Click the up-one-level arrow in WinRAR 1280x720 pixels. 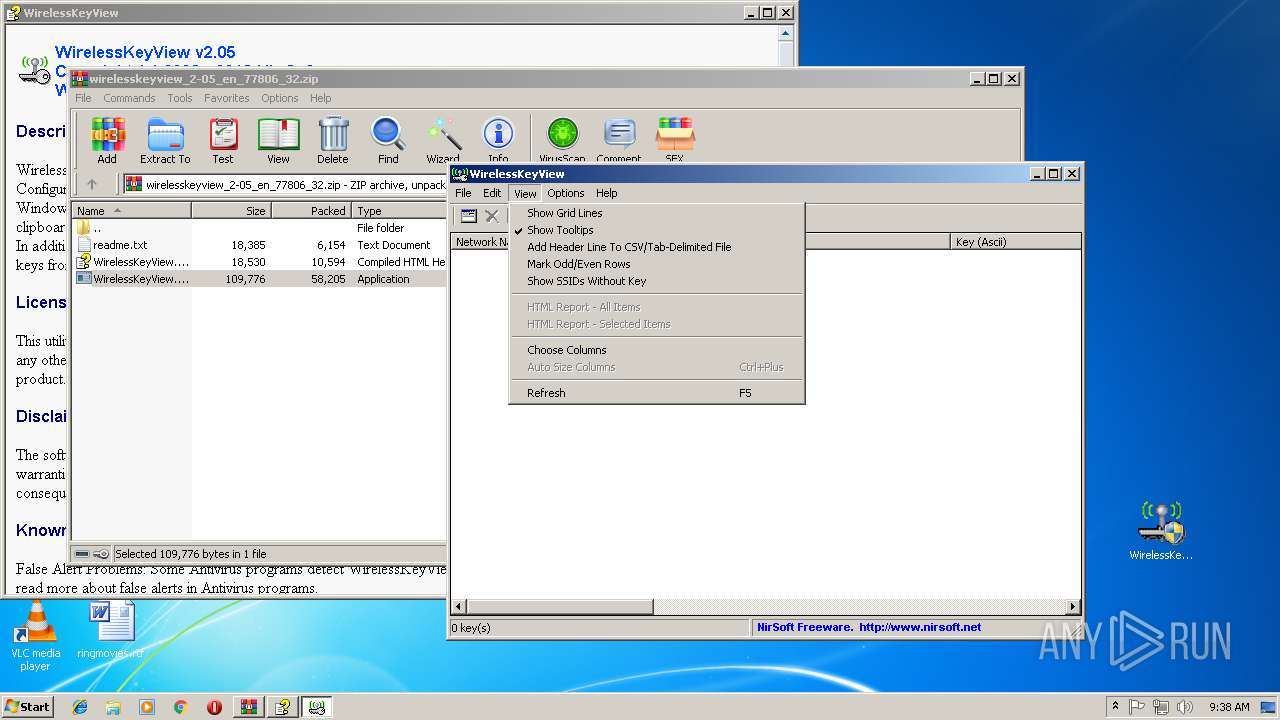click(92, 184)
